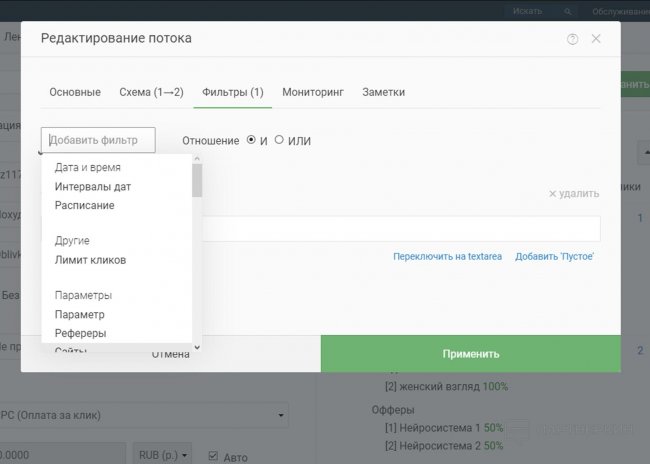Delete the filter via '× удалить'
This screenshot has height=464, width=650.
click(x=573, y=193)
